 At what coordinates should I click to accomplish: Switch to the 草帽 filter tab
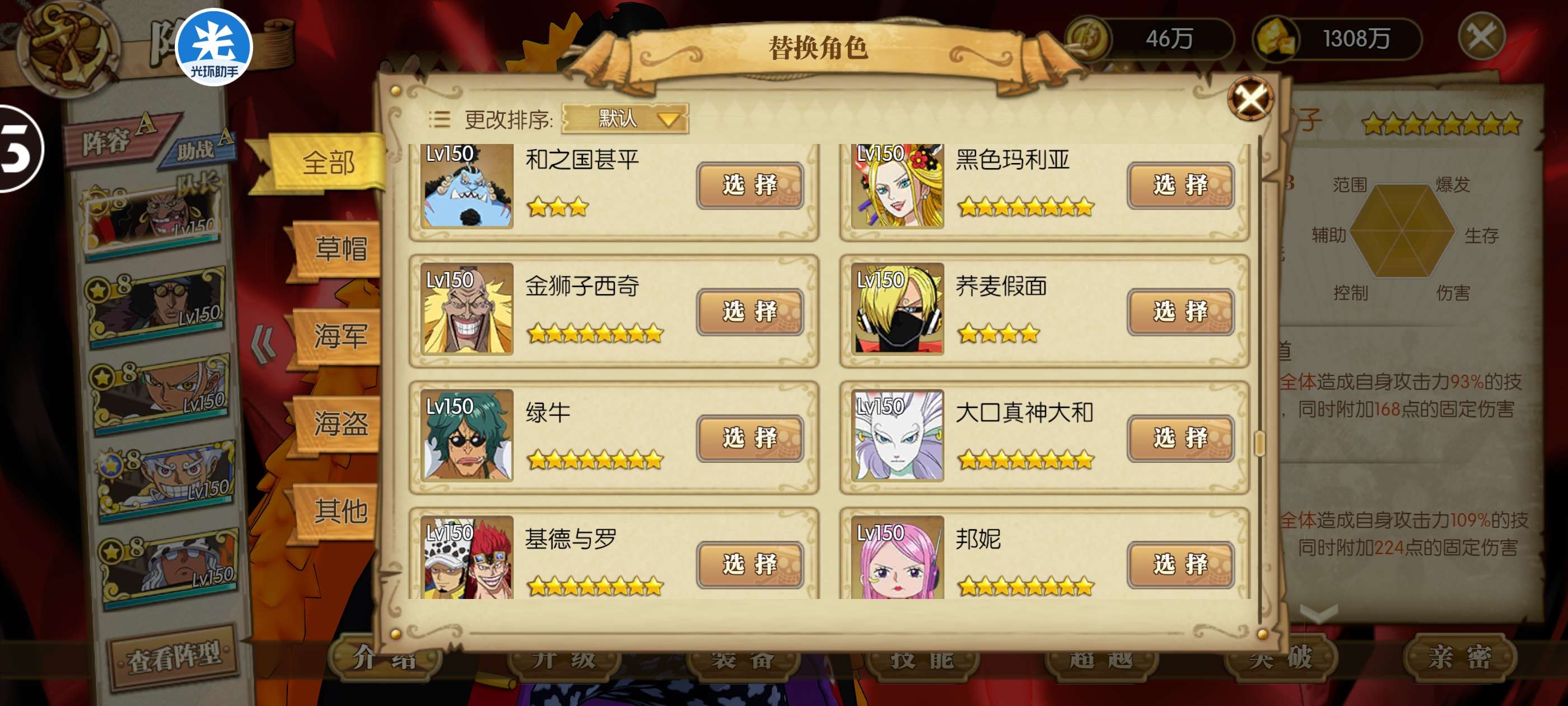pos(338,249)
